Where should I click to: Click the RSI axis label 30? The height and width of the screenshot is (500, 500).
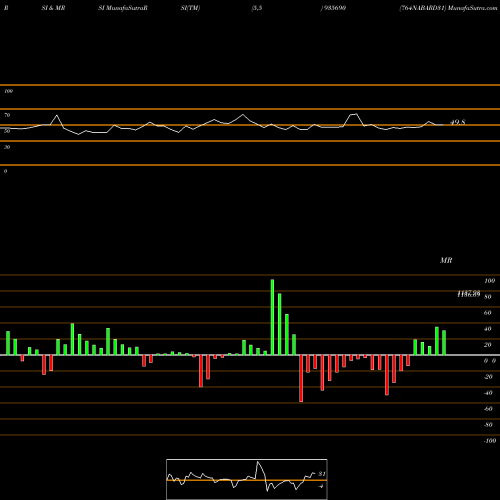(7, 147)
